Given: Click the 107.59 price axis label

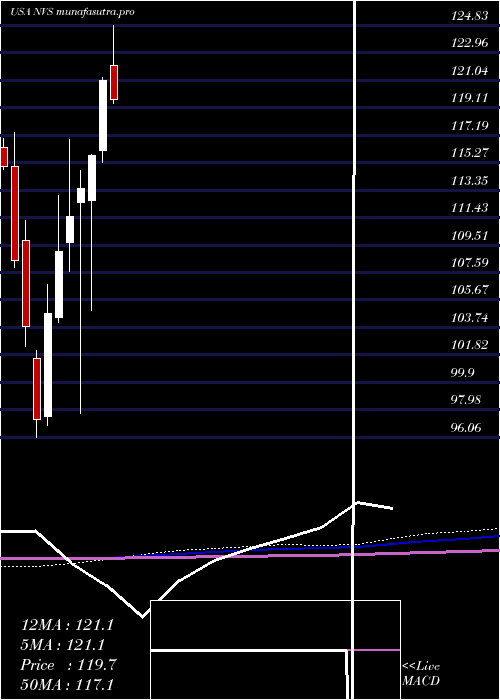Looking at the screenshot, I should (x=470, y=263).
